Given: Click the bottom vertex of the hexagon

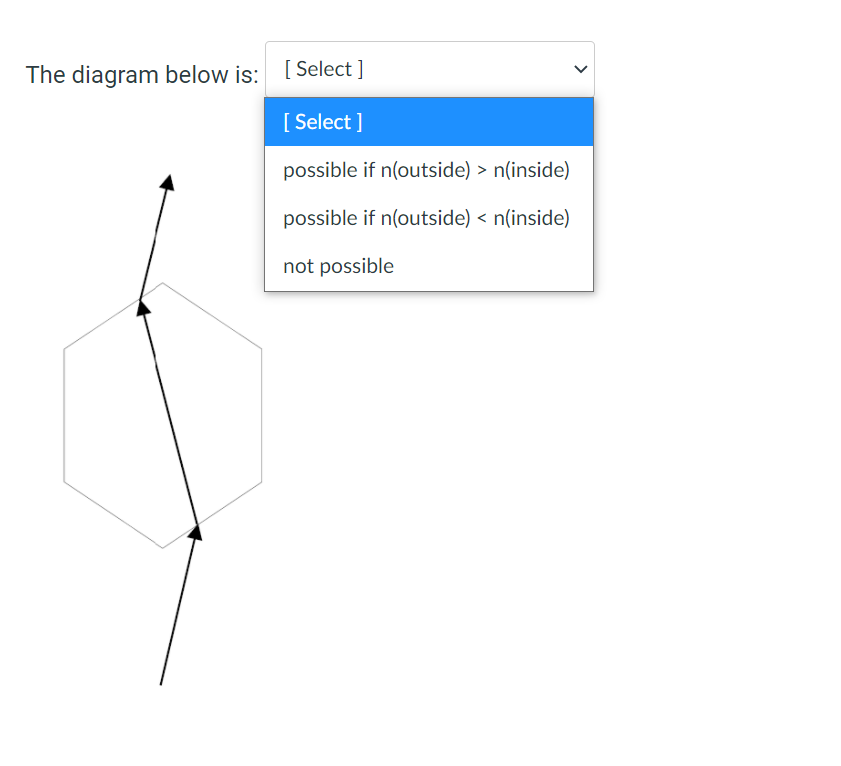Looking at the screenshot, I should tap(163, 545).
